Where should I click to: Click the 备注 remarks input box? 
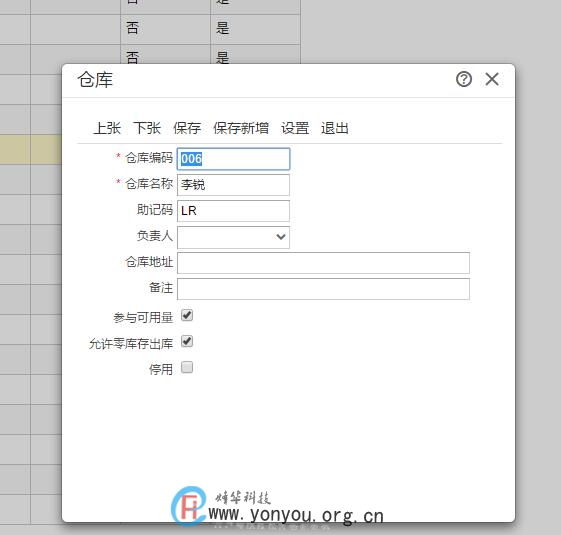pyautogui.click(x=323, y=289)
